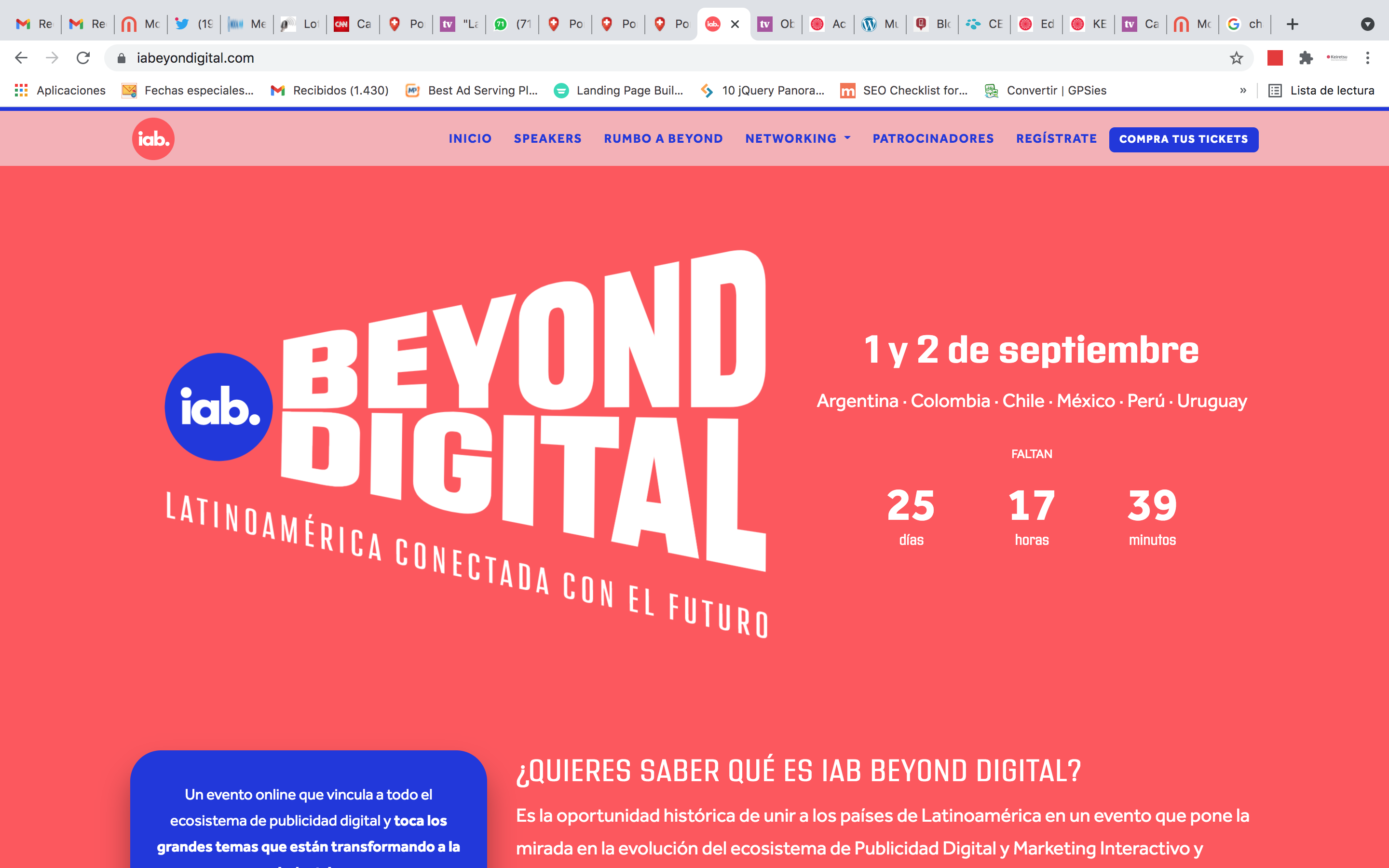The image size is (1389, 868).
Task: Go back with the browser back arrow
Action: [x=21, y=58]
